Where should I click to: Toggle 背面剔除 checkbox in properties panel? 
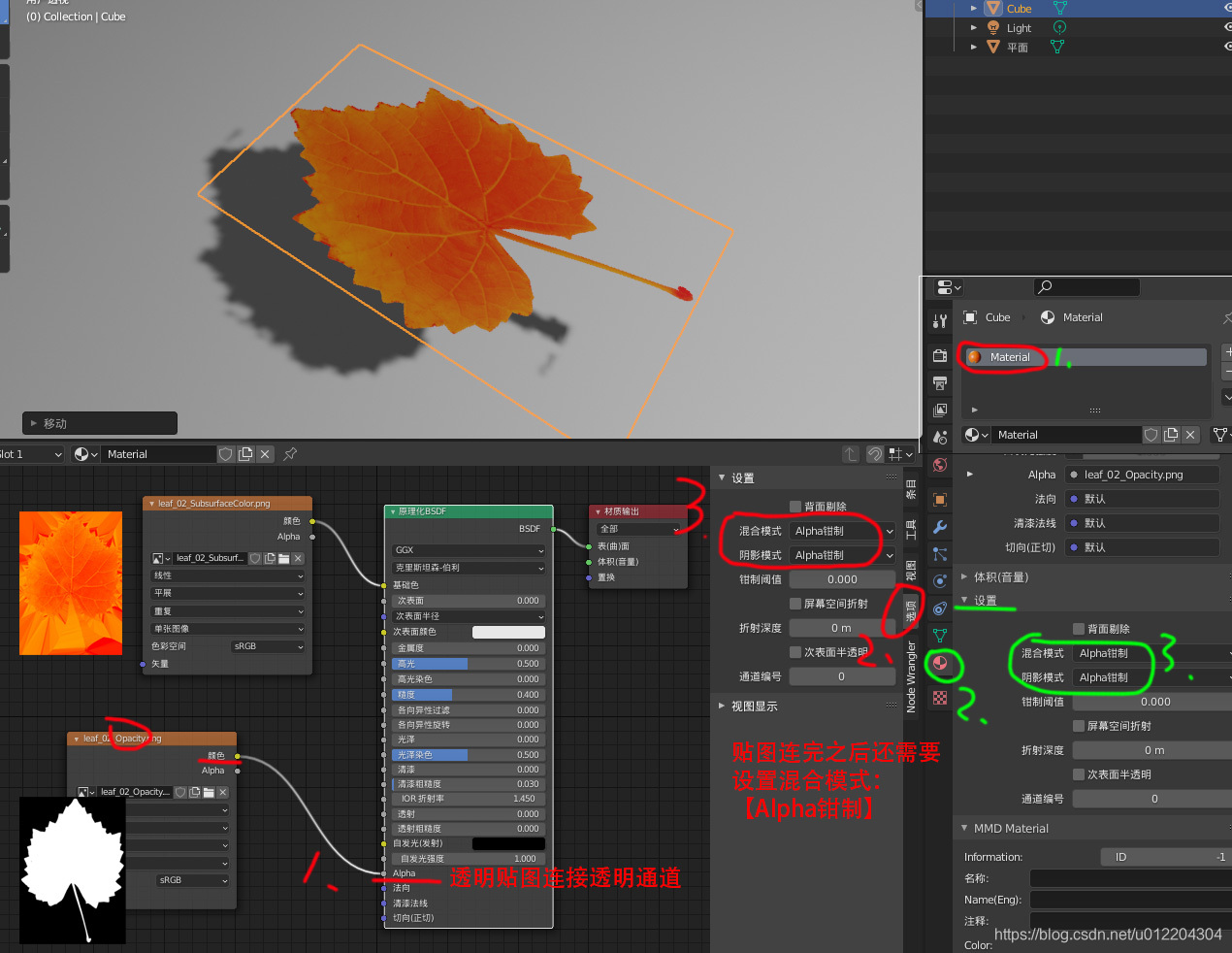[1079, 629]
